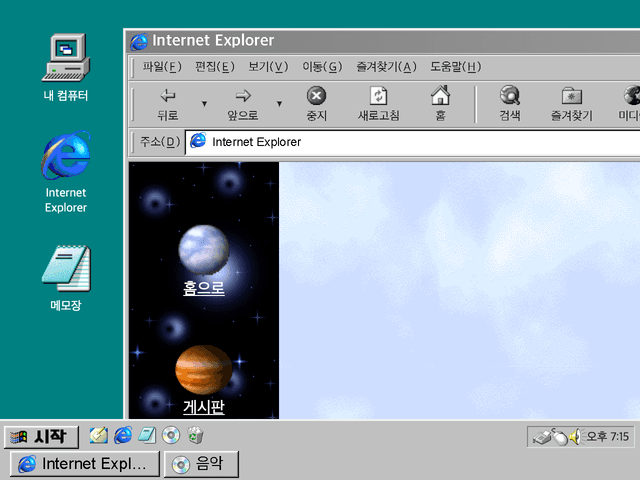The height and width of the screenshot is (480, 640).
Task: Click the recycle bin quick launch icon
Action: [x=196, y=436]
